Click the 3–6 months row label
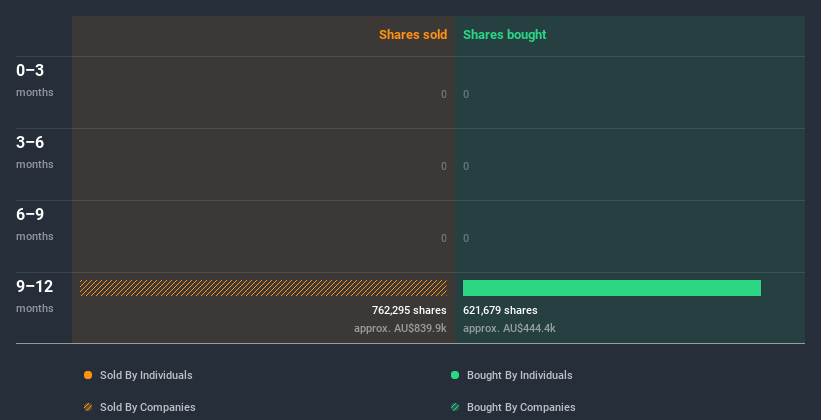Image resolution: width=821 pixels, height=420 pixels. pyautogui.click(x=35, y=152)
